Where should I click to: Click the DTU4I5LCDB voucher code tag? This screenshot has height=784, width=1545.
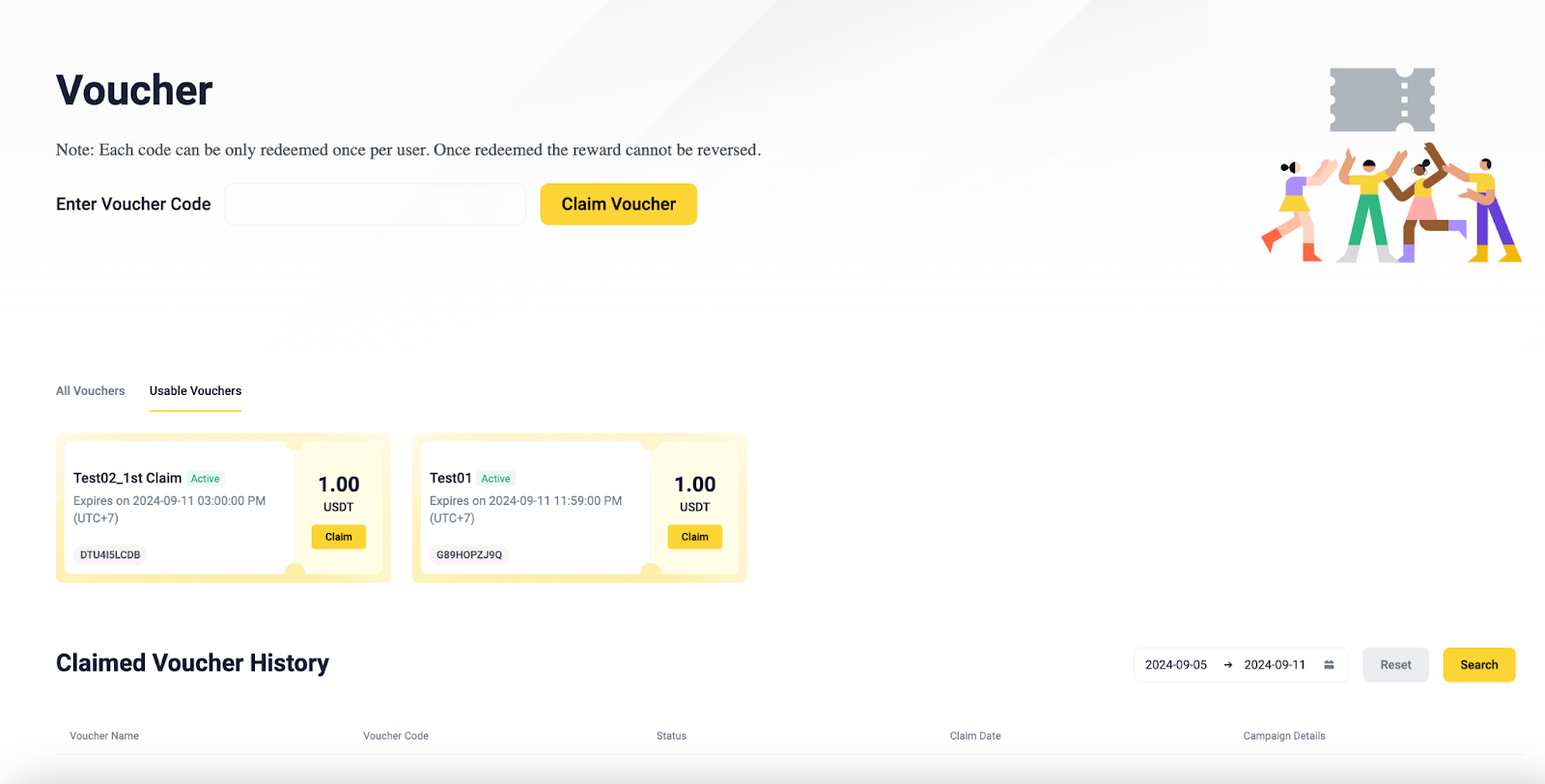110,555
